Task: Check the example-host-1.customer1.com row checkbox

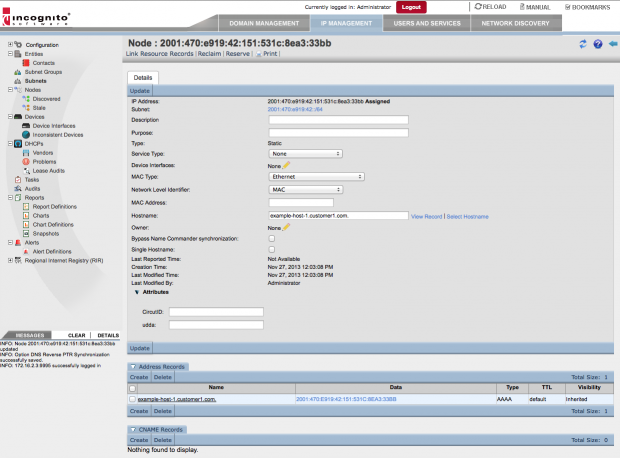Action: 132,399
